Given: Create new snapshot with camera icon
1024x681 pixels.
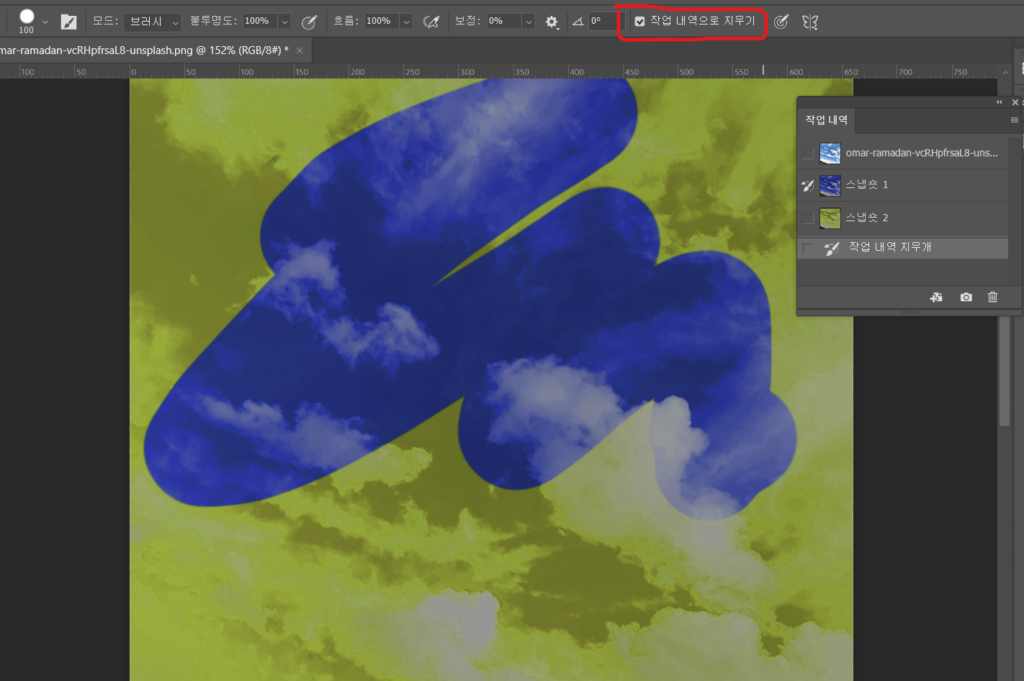Looking at the screenshot, I should tap(965, 297).
